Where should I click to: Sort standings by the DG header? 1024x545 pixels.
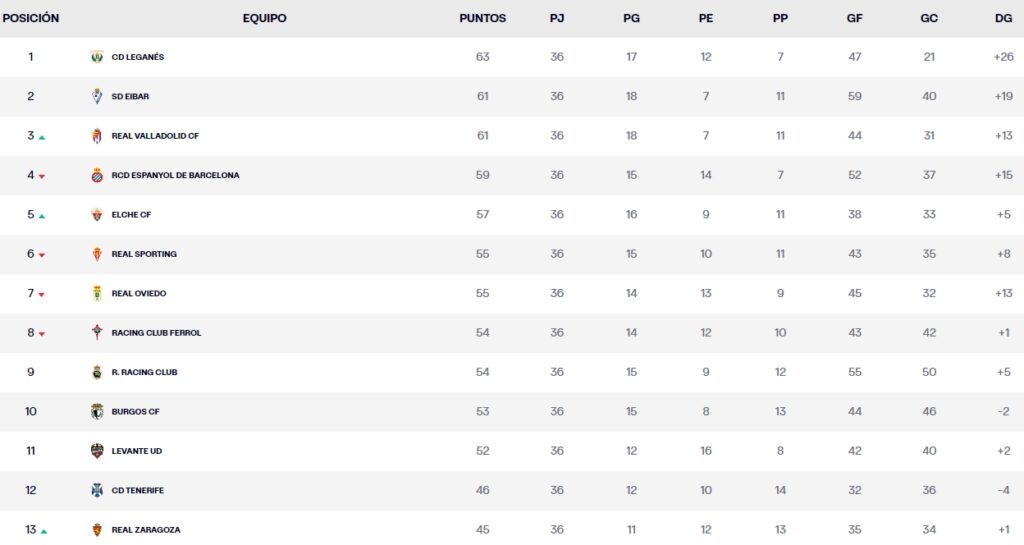click(x=1004, y=18)
